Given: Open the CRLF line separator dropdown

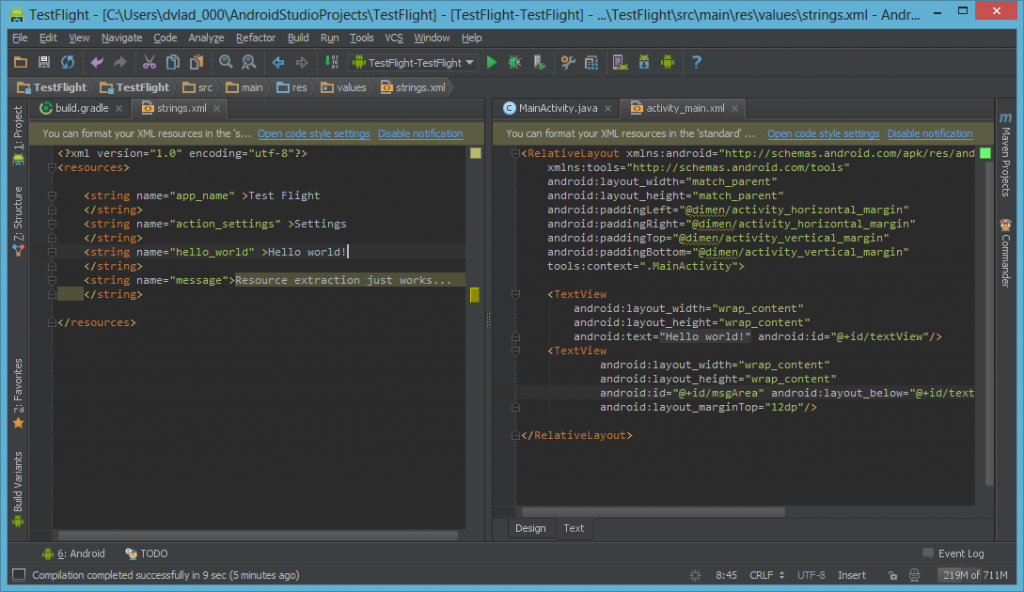Looking at the screenshot, I should (x=767, y=575).
